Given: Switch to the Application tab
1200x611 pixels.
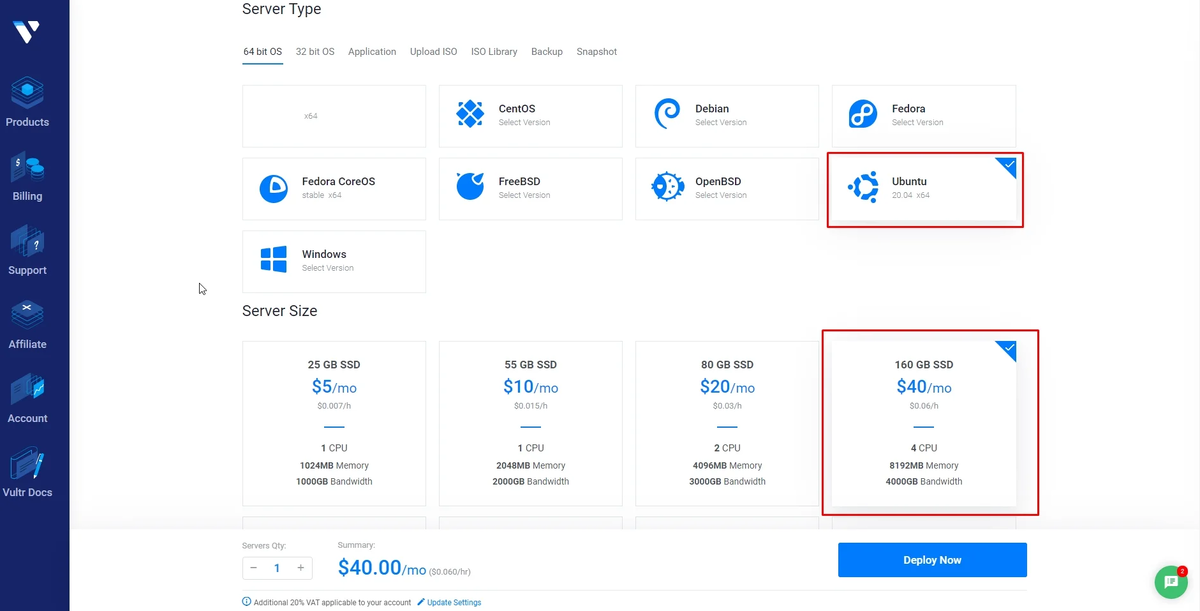Looking at the screenshot, I should tap(372, 52).
